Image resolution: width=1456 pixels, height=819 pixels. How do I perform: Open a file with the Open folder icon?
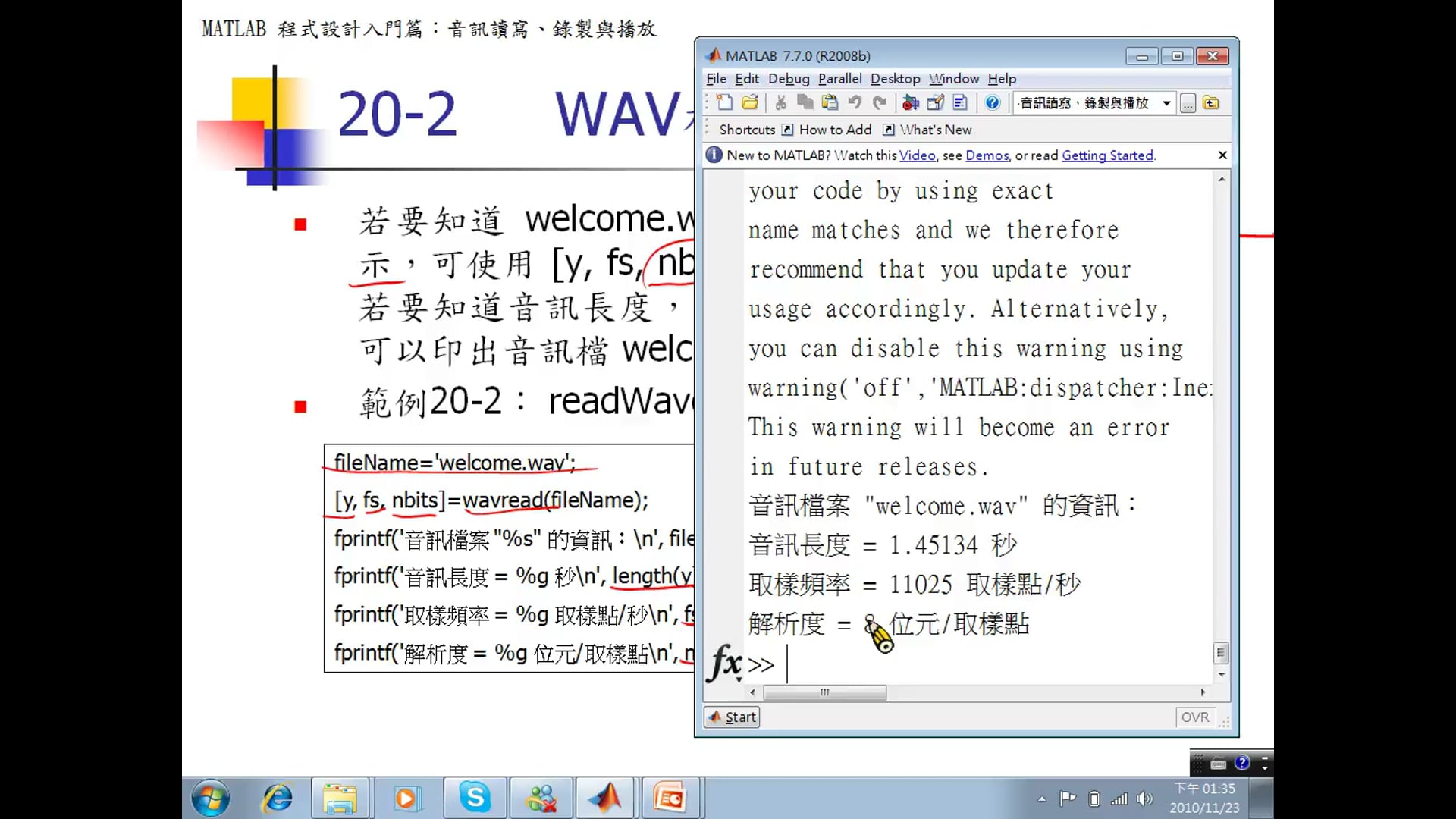(x=749, y=102)
